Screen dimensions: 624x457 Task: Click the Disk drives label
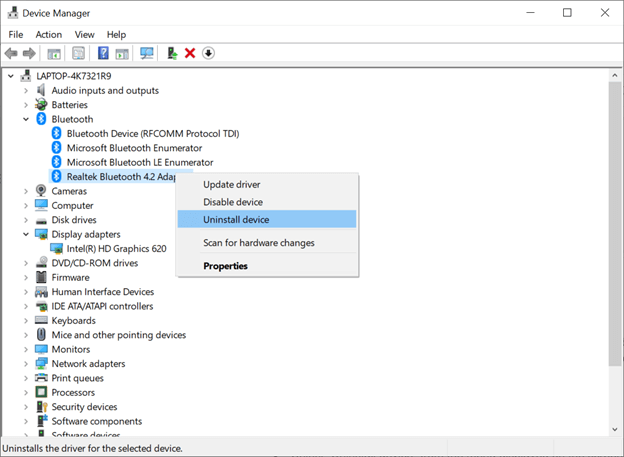(x=74, y=220)
